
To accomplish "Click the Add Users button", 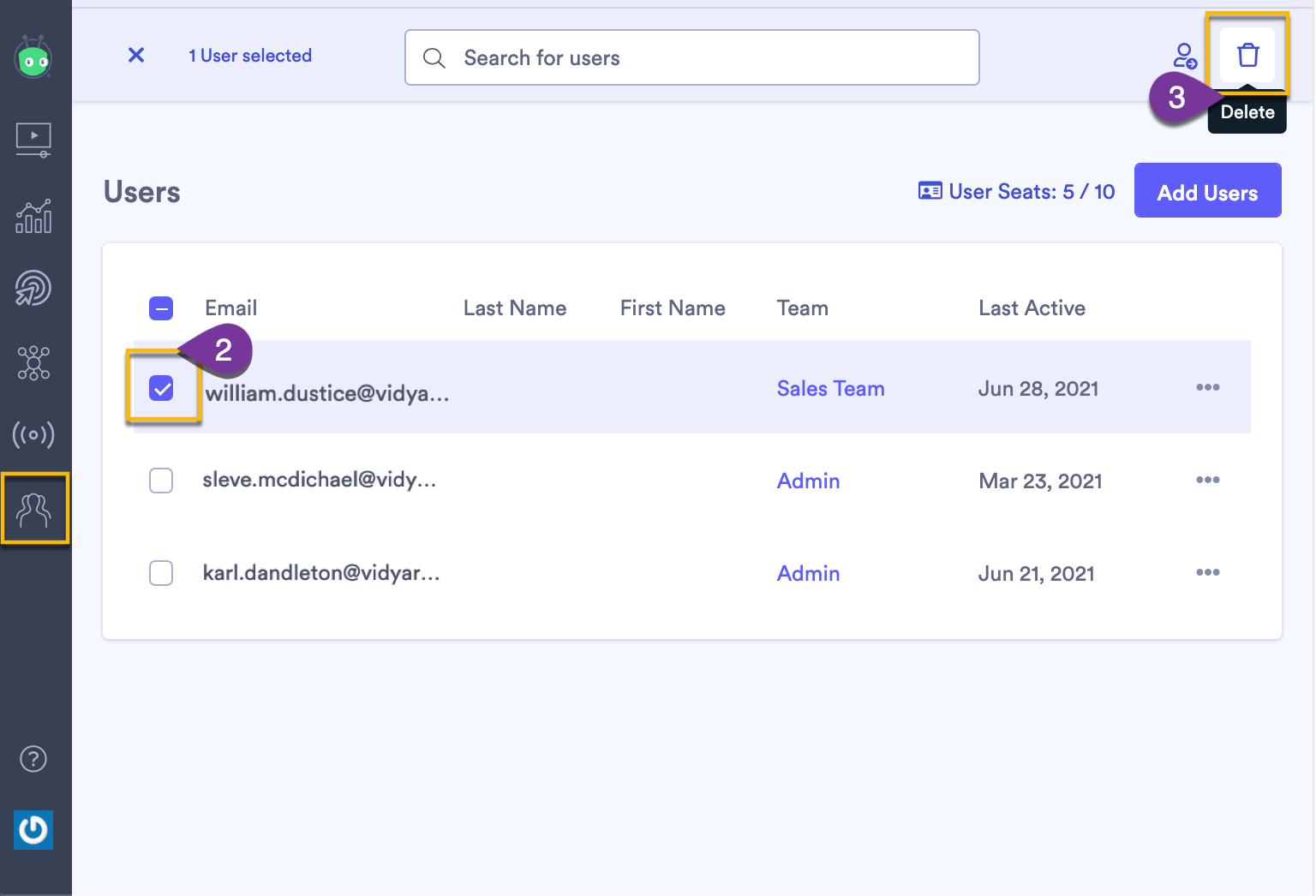I will [x=1208, y=190].
